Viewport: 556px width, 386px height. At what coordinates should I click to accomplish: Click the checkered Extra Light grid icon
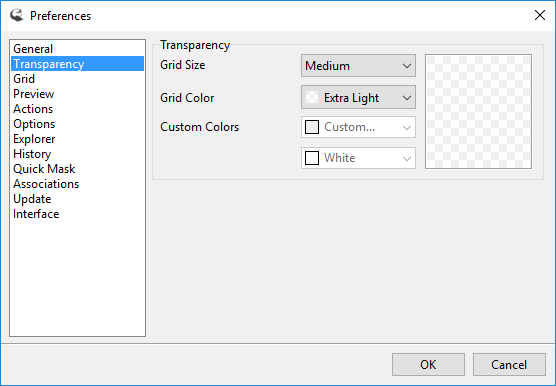(312, 97)
